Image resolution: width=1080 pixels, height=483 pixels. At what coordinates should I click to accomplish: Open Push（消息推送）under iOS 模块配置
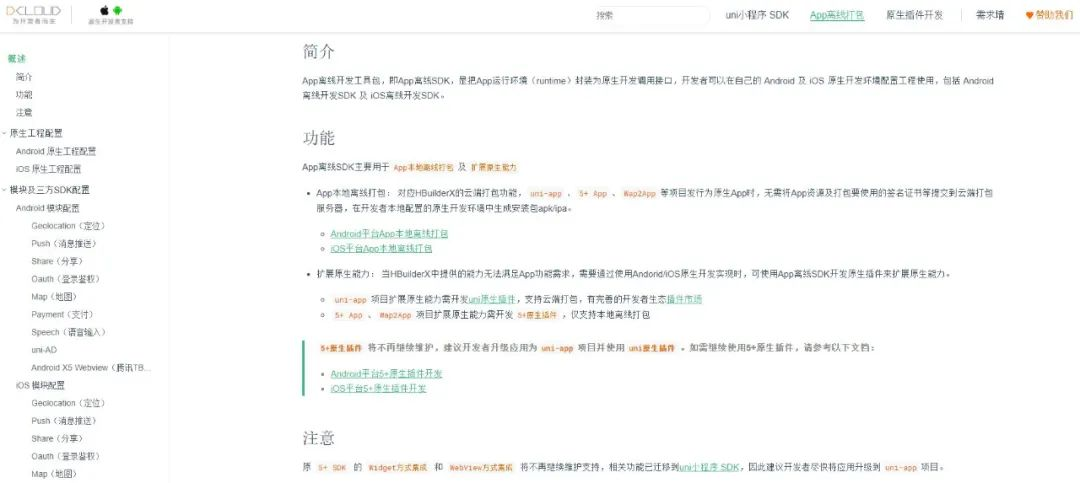63,422
